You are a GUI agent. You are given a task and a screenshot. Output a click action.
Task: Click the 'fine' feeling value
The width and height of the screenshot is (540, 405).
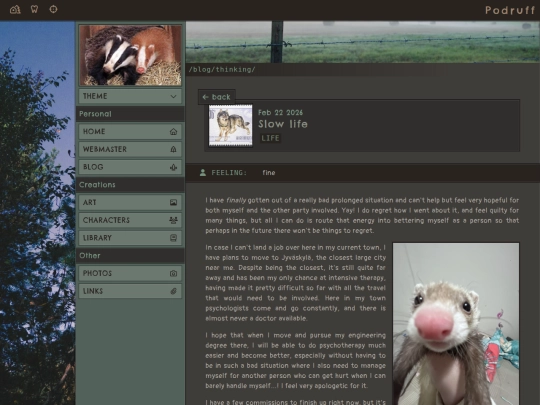[269, 173]
